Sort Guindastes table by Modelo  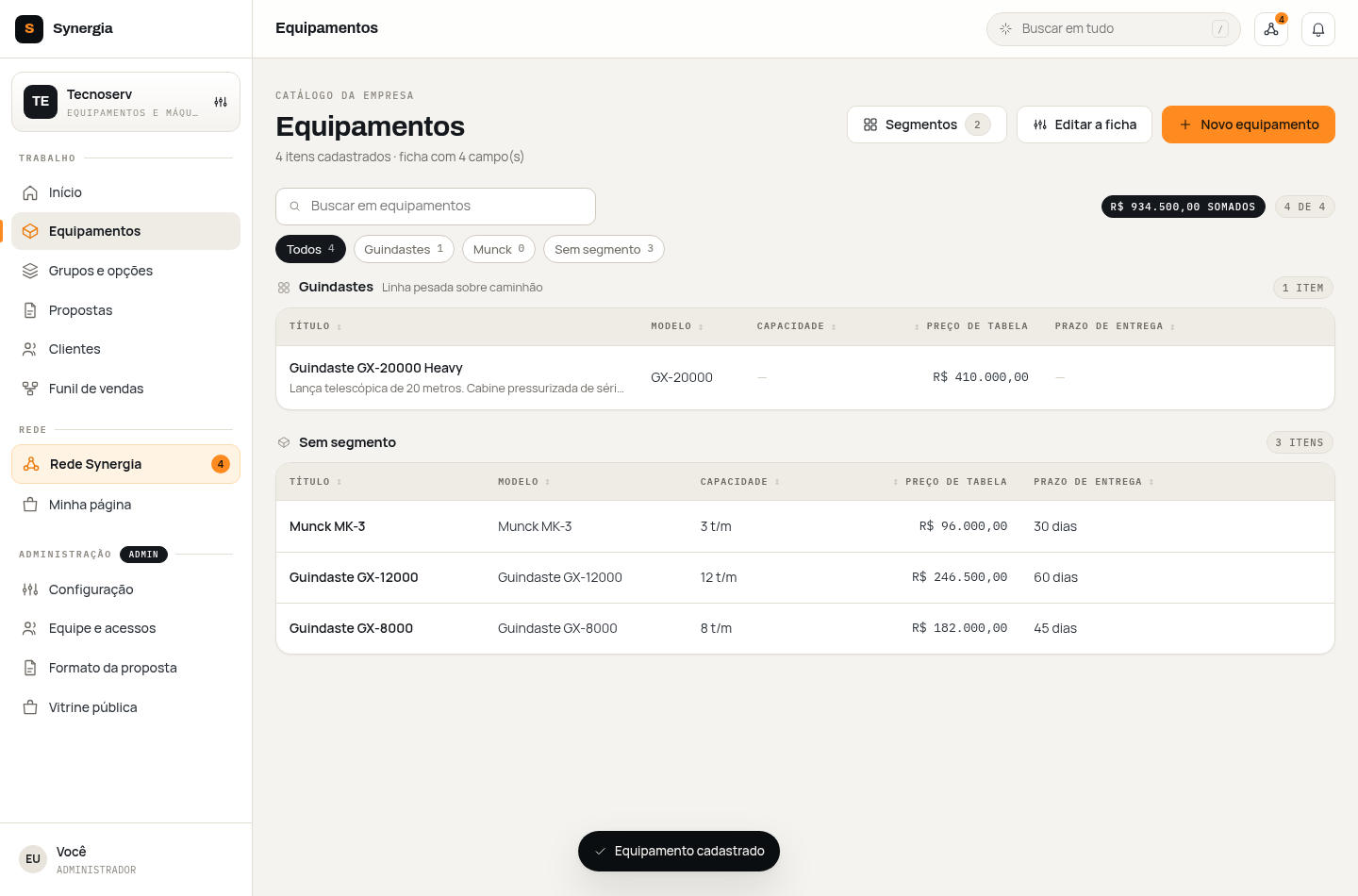click(x=677, y=326)
